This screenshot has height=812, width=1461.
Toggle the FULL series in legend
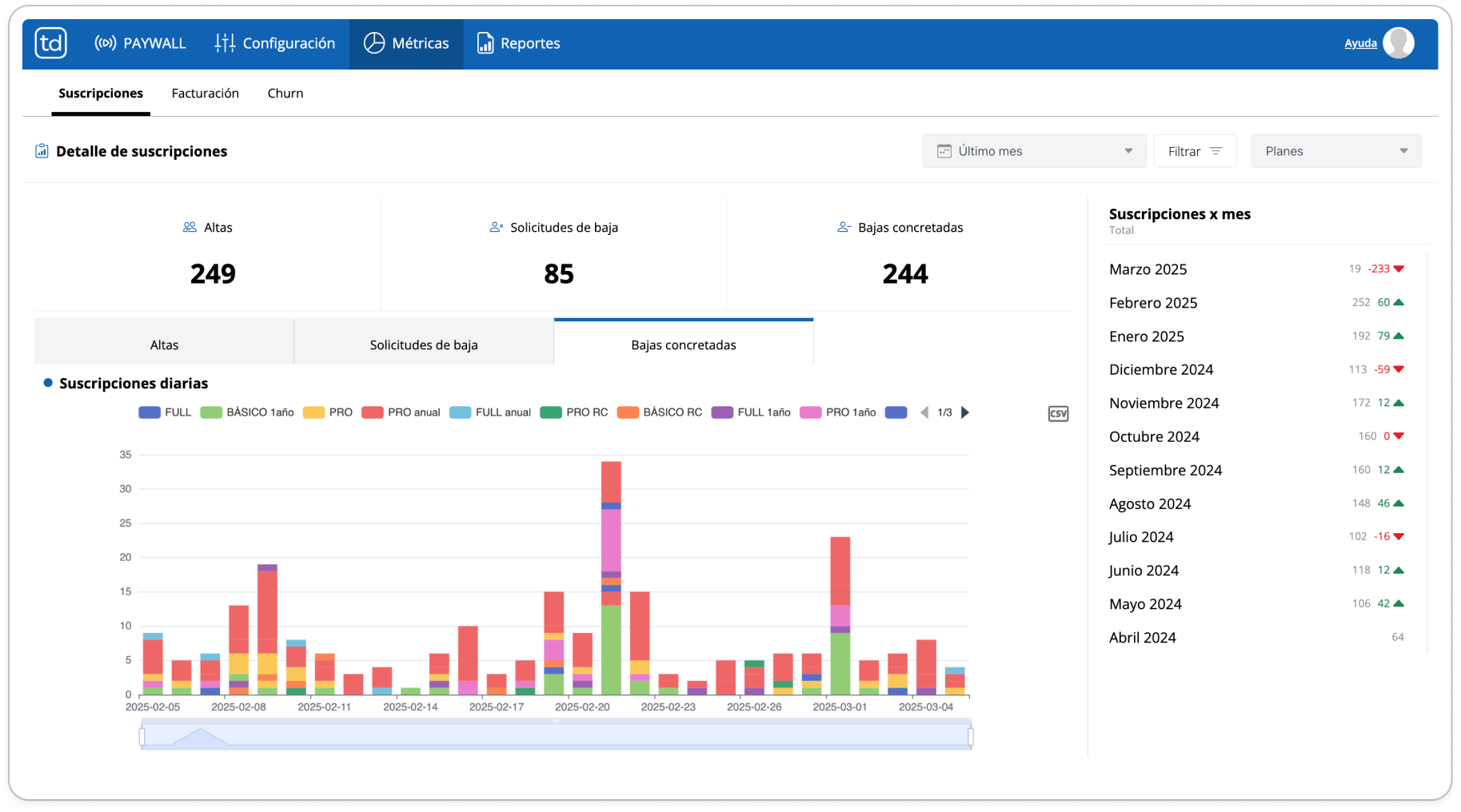pos(165,412)
